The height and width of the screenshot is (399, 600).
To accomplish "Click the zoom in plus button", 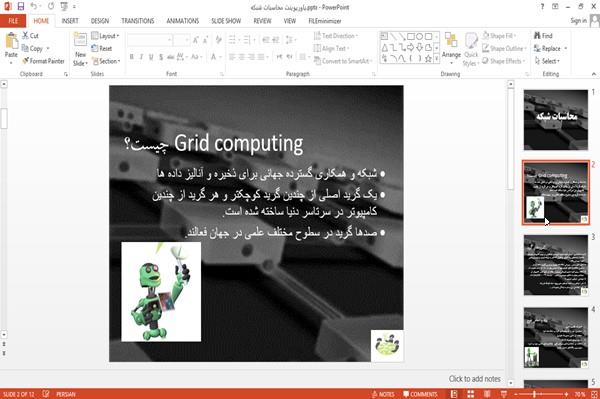I will click(566, 394).
